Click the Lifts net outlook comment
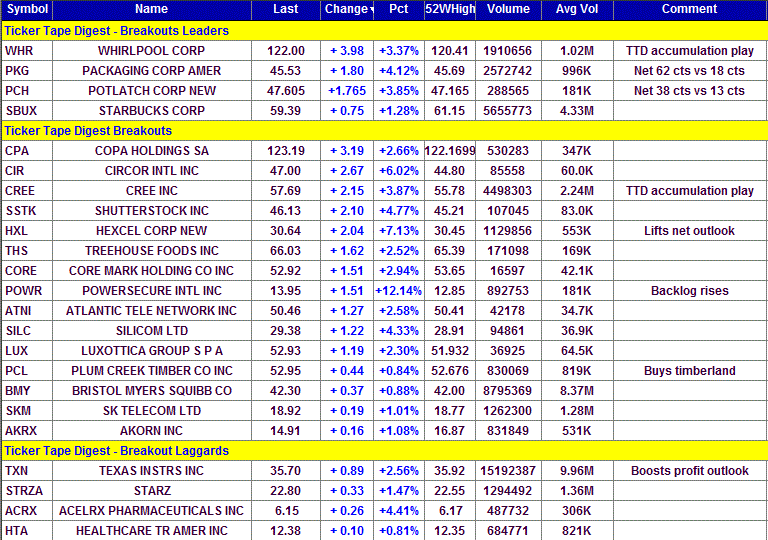The width and height of the screenshot is (768, 540). [690, 231]
